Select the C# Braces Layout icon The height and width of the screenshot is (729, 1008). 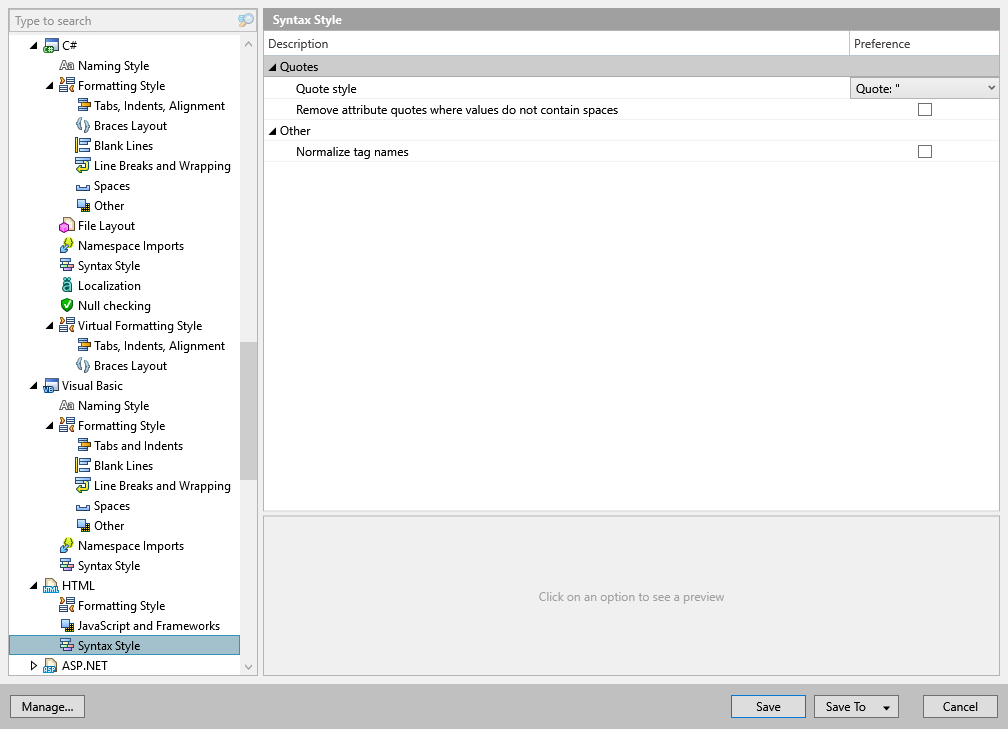point(83,125)
